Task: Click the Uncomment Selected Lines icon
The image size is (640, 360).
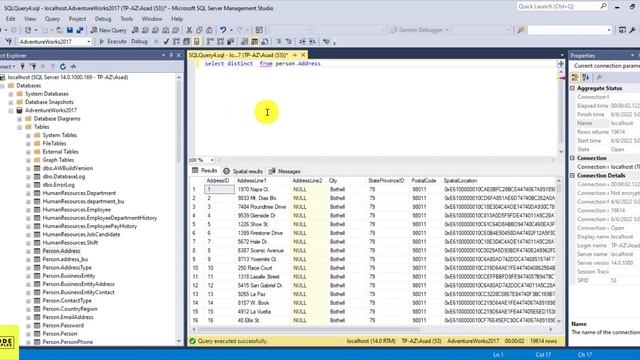Action: coord(289,42)
